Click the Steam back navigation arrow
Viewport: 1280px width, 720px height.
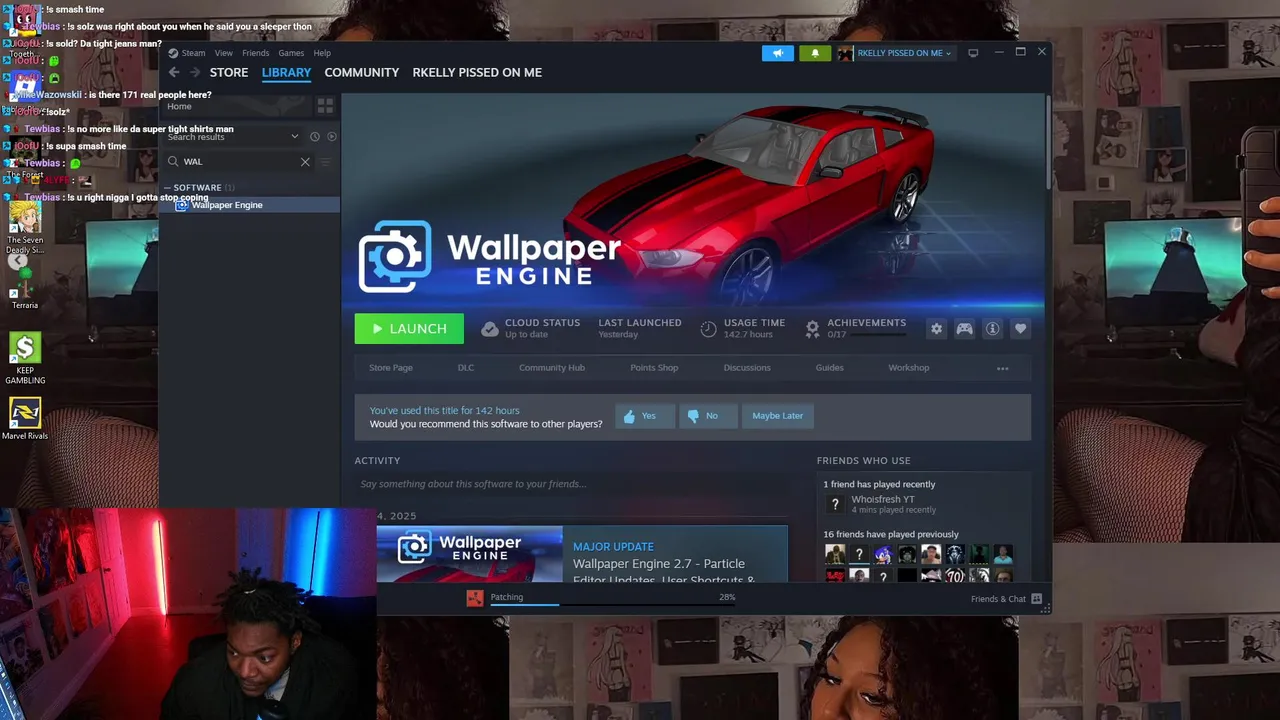pos(174,72)
